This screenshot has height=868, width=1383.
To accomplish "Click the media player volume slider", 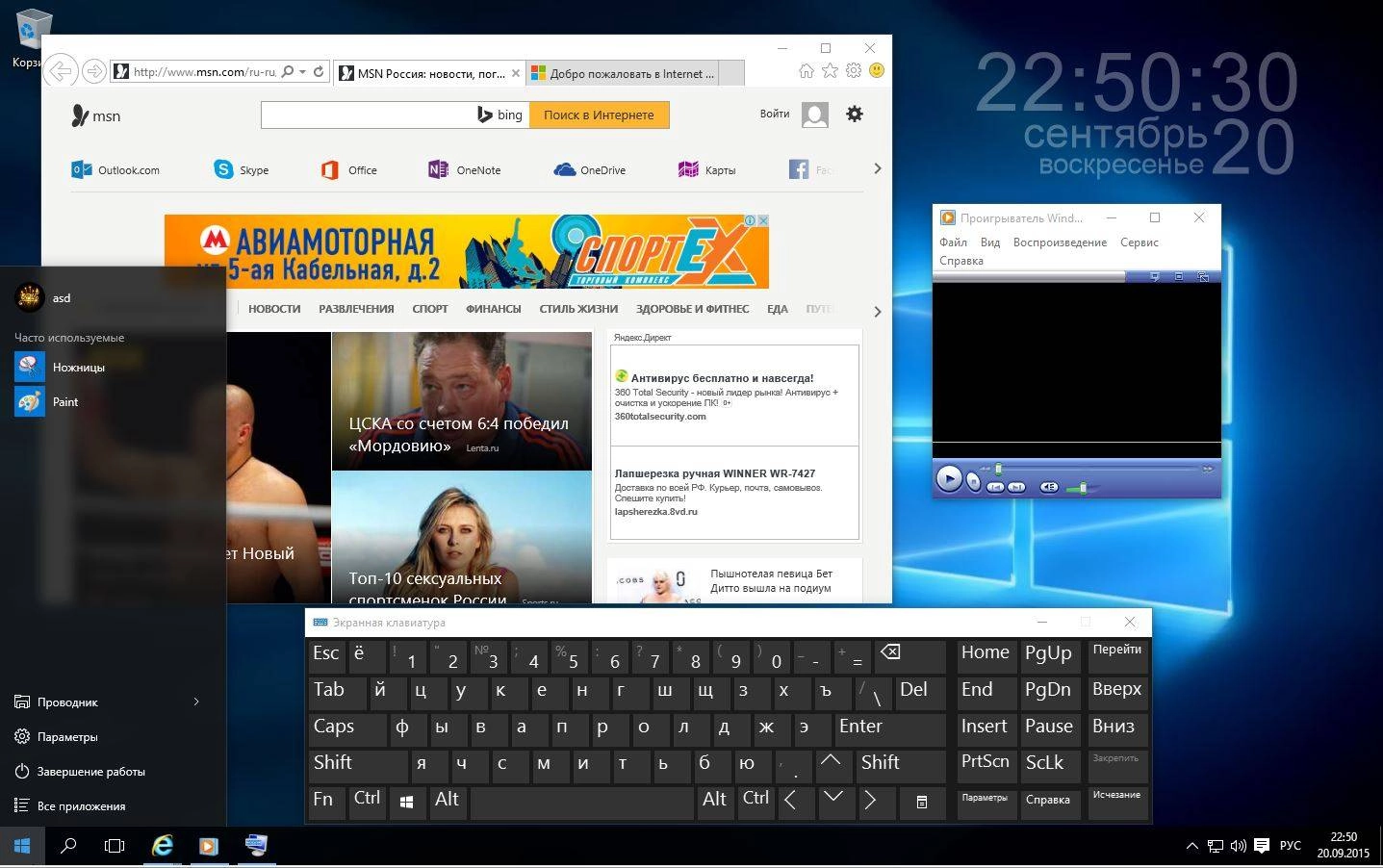I will click(x=1083, y=488).
